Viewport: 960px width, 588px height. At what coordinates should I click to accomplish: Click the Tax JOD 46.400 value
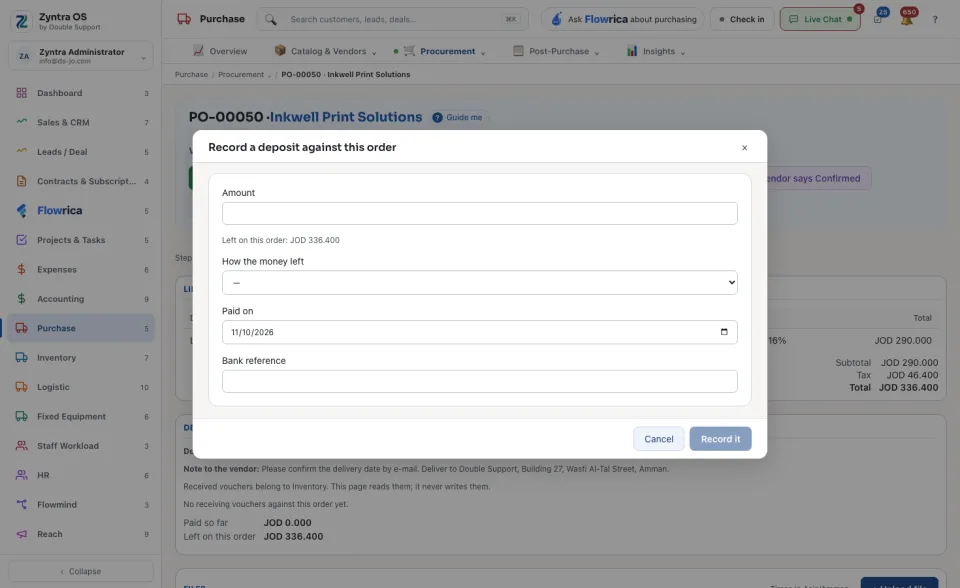[912, 375]
